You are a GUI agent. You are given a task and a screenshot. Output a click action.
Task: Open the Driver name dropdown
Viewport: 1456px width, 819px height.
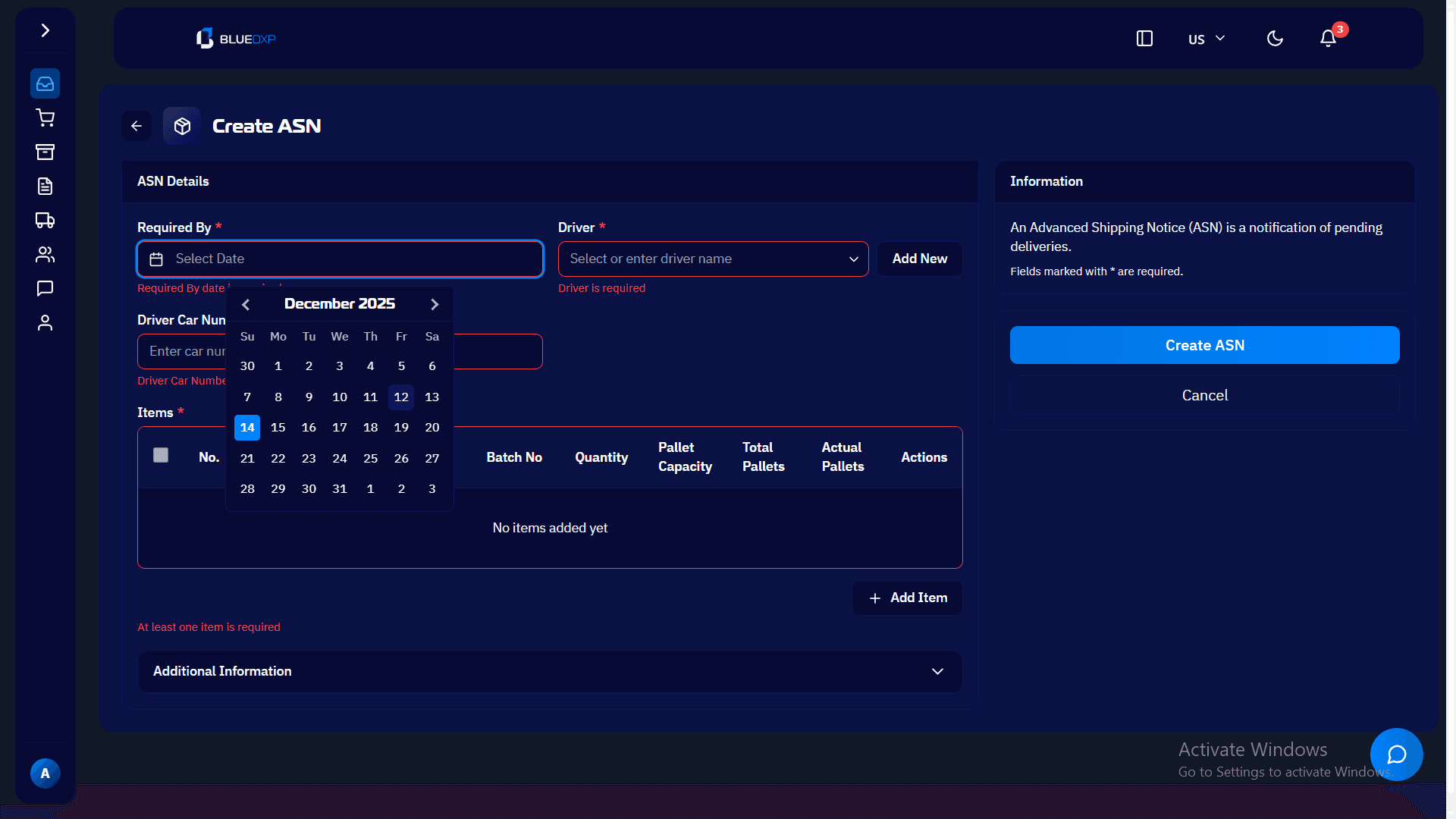(x=852, y=259)
